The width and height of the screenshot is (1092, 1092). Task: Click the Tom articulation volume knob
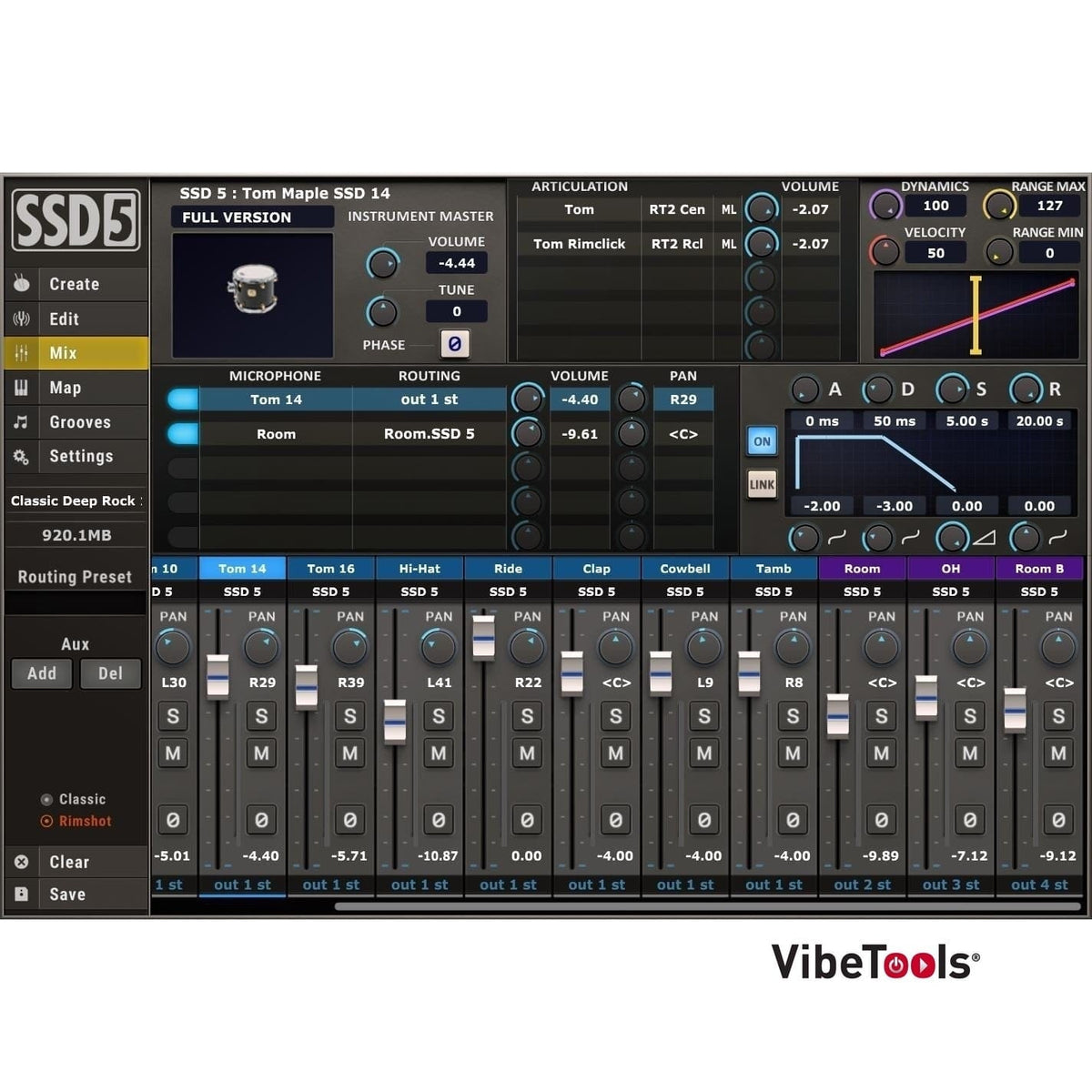coord(761,209)
